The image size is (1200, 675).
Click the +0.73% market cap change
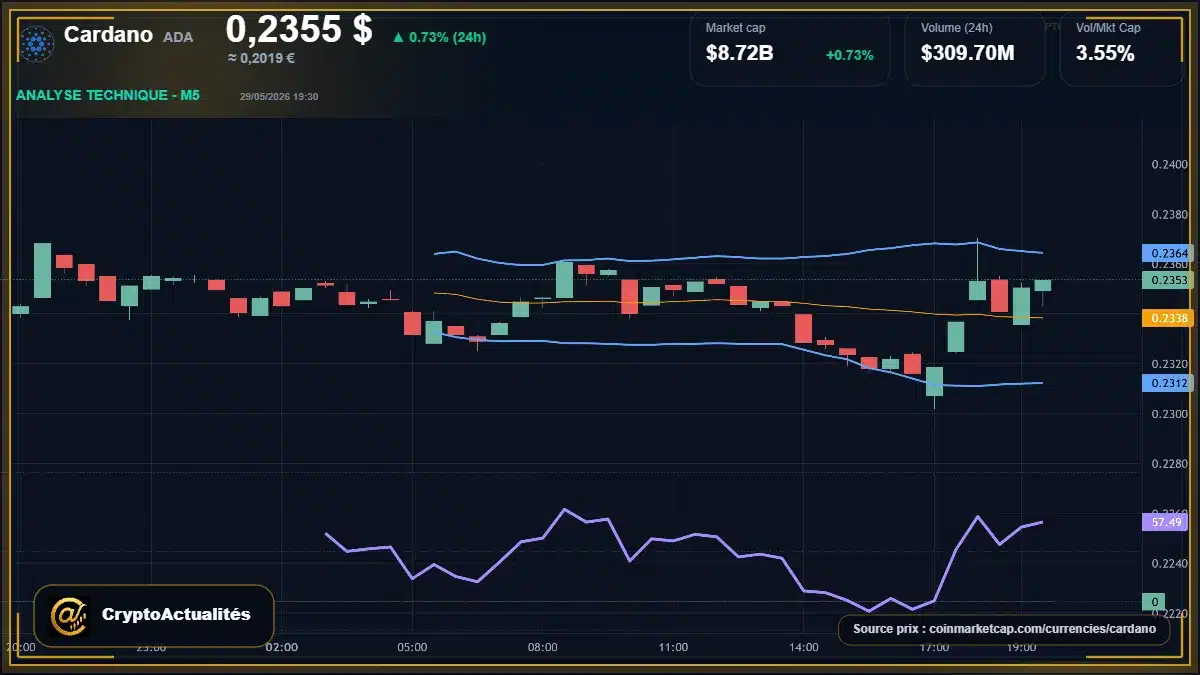849,55
